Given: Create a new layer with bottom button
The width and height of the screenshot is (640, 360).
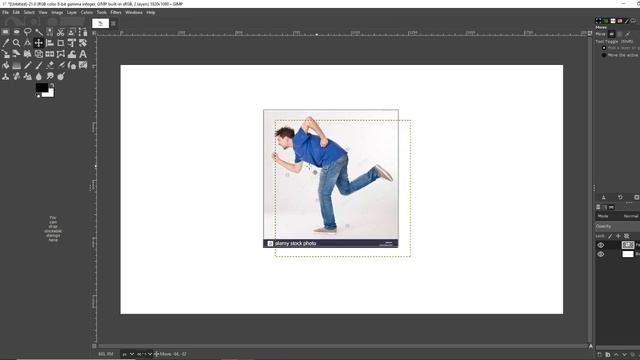Looking at the screenshot, I should [x=600, y=355].
